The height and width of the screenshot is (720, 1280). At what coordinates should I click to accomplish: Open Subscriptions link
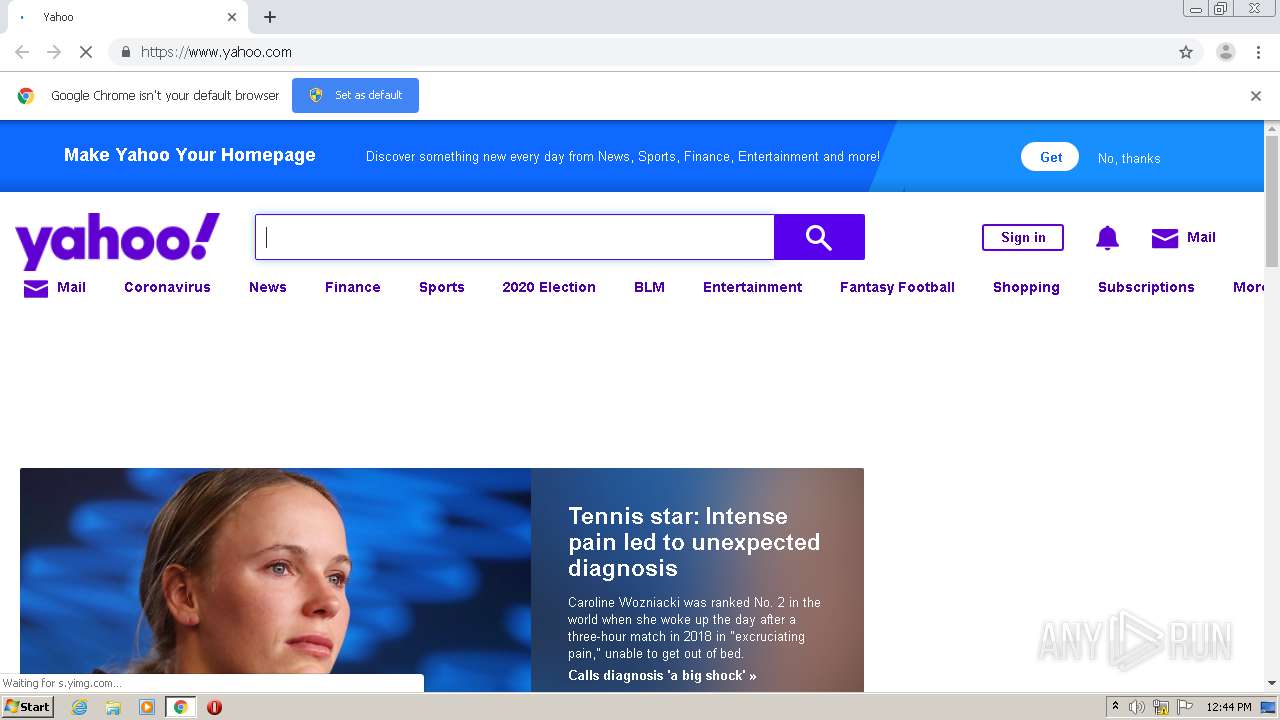(1146, 287)
